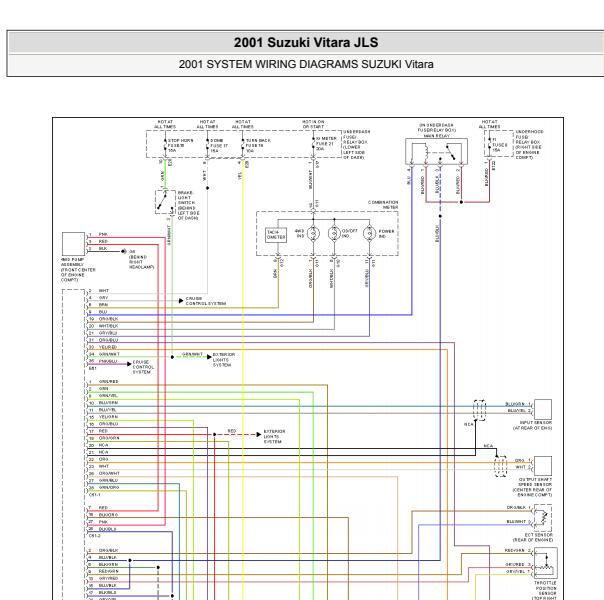Click the shielded connector near the Input Sensor
This screenshot has width=604, height=600.
coord(480,410)
